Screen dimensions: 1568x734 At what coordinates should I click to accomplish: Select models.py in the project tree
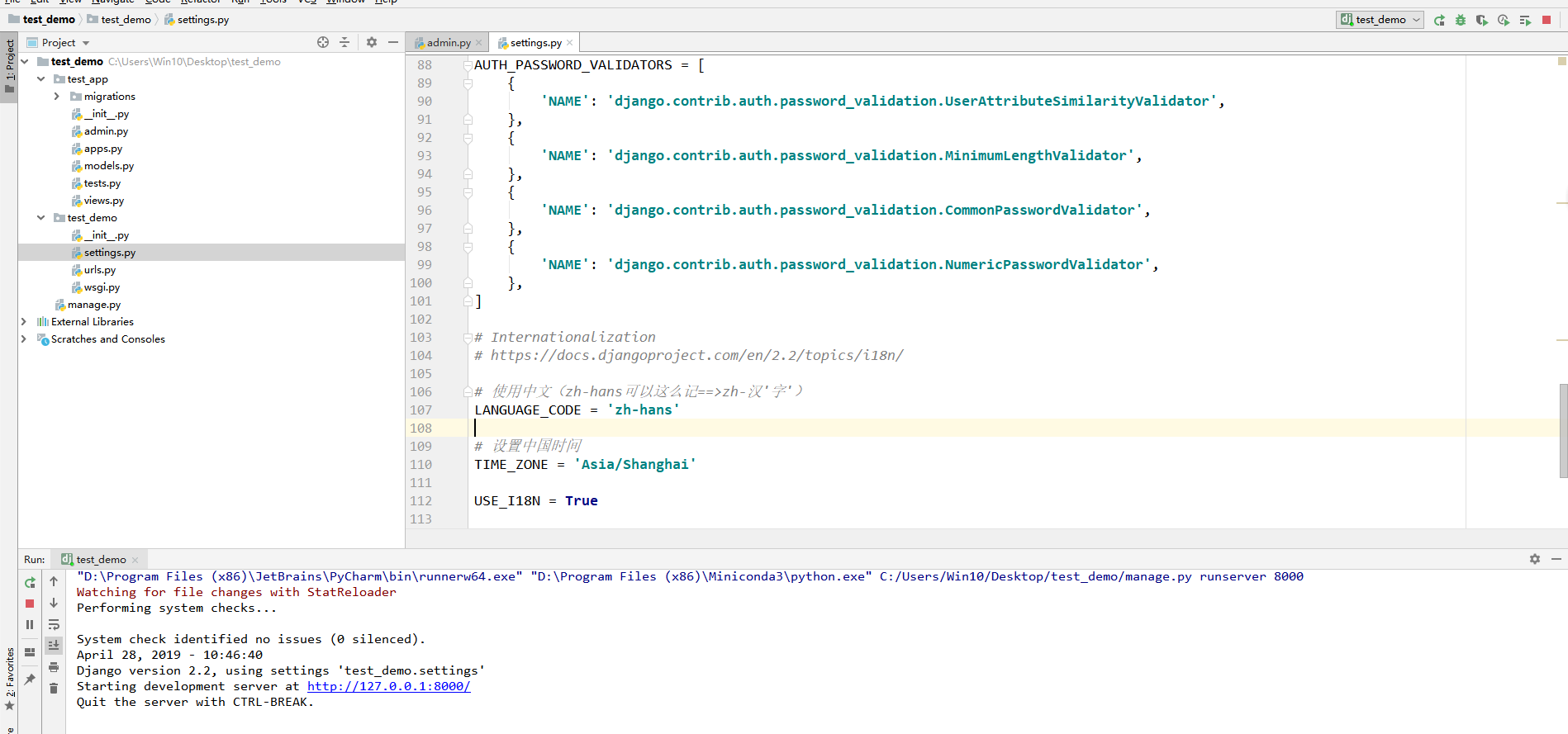(x=108, y=166)
